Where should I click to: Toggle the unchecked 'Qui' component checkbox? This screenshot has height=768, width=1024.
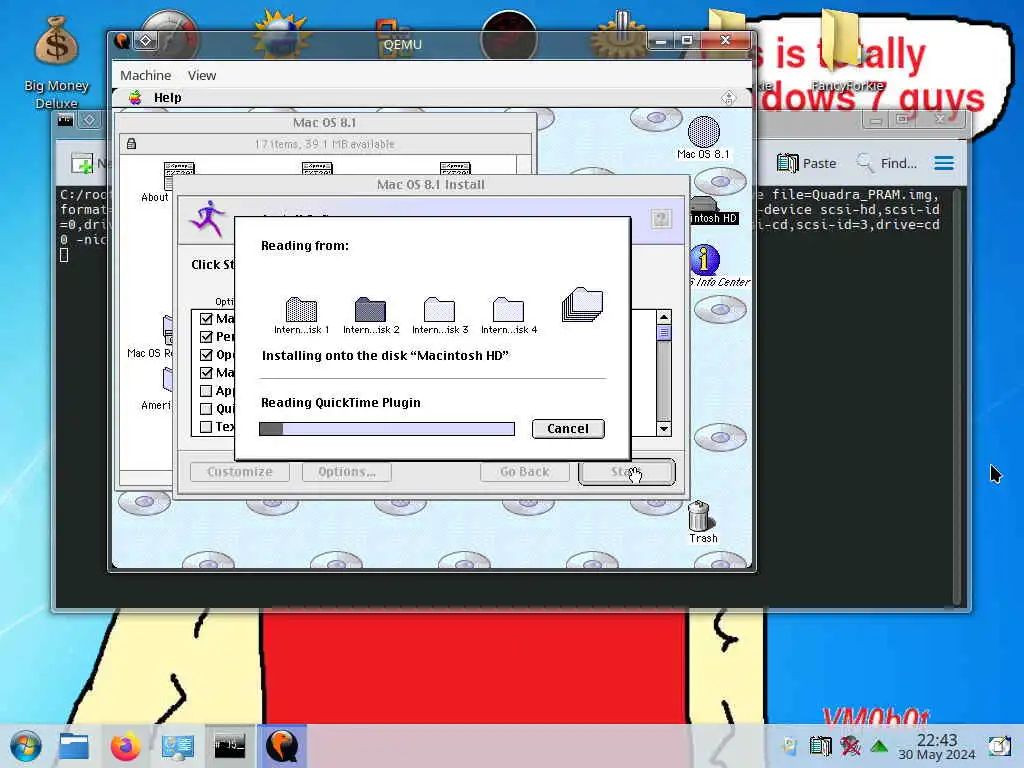point(206,409)
